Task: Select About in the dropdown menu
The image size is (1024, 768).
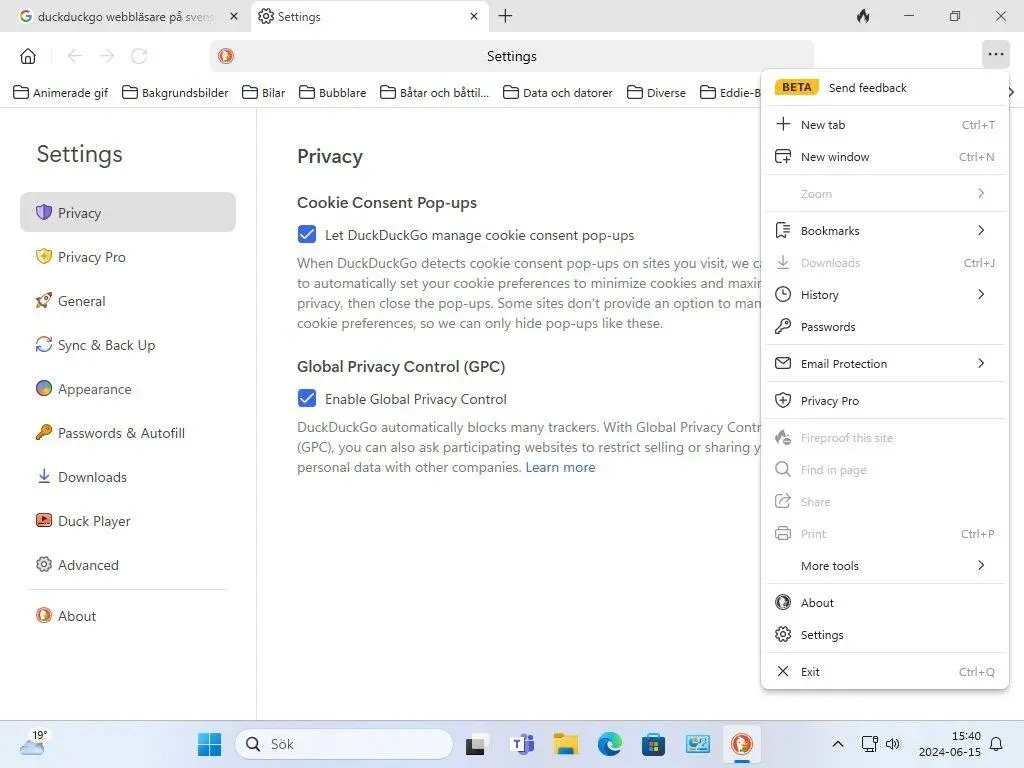Action: click(x=885, y=603)
